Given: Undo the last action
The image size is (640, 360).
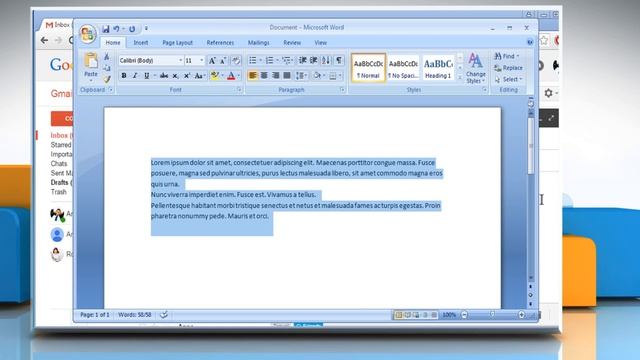Looking at the screenshot, I should point(116,29).
